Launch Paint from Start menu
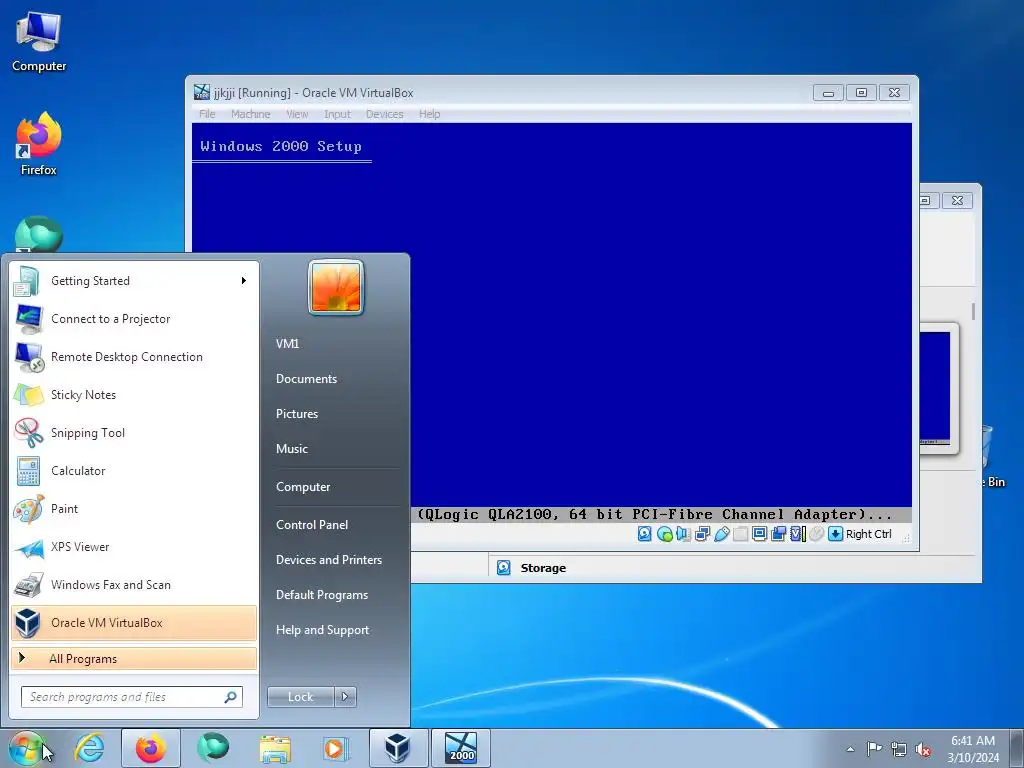The width and height of the screenshot is (1024, 768). click(x=134, y=508)
